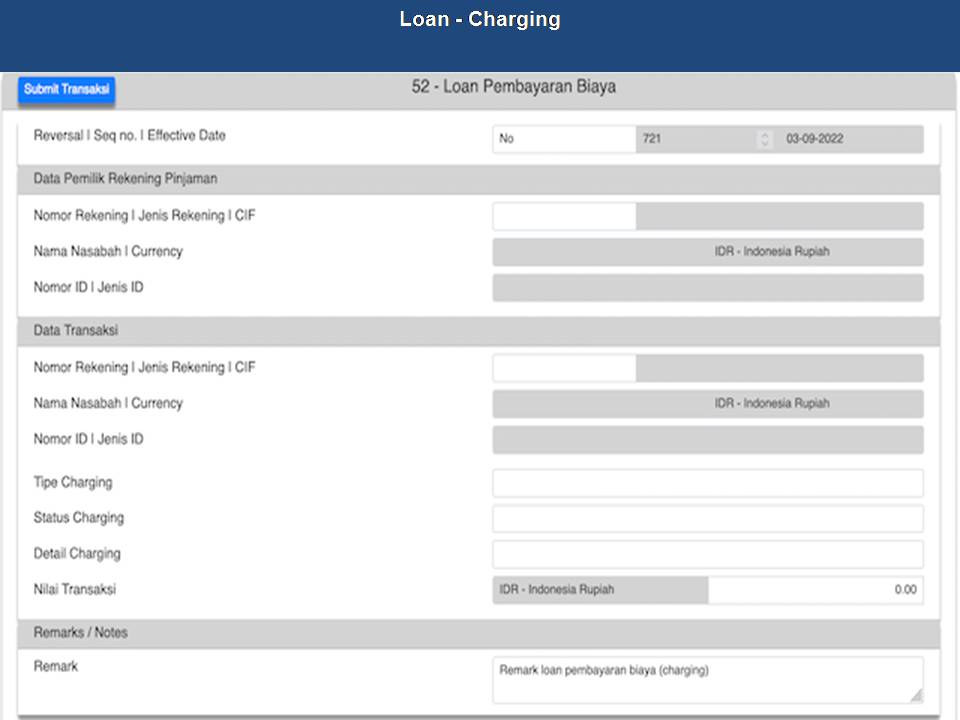Click the Nilai Transaksi currency box
The image size is (960, 720).
pyautogui.click(x=600, y=590)
